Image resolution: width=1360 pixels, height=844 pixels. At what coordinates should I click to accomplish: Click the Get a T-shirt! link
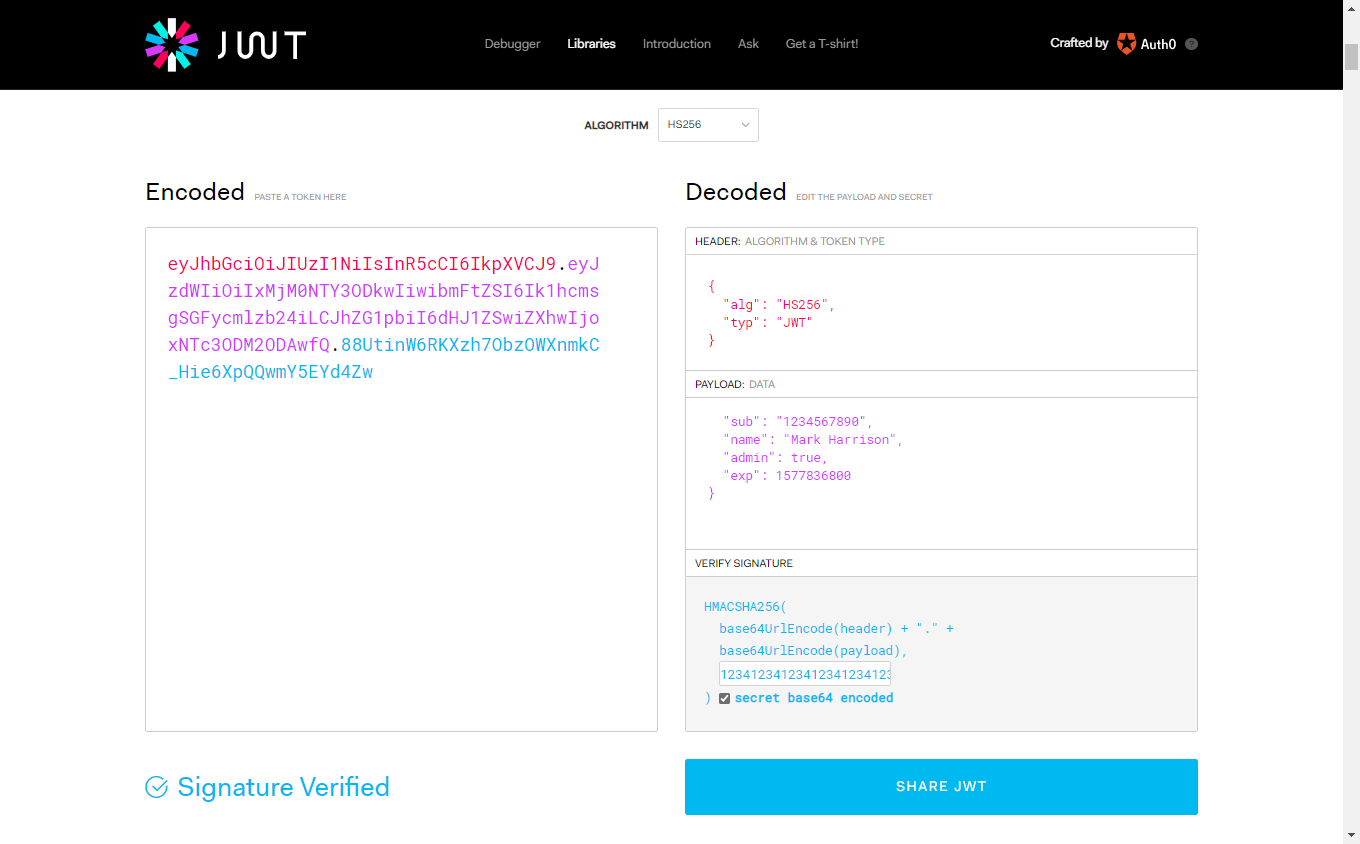click(821, 44)
